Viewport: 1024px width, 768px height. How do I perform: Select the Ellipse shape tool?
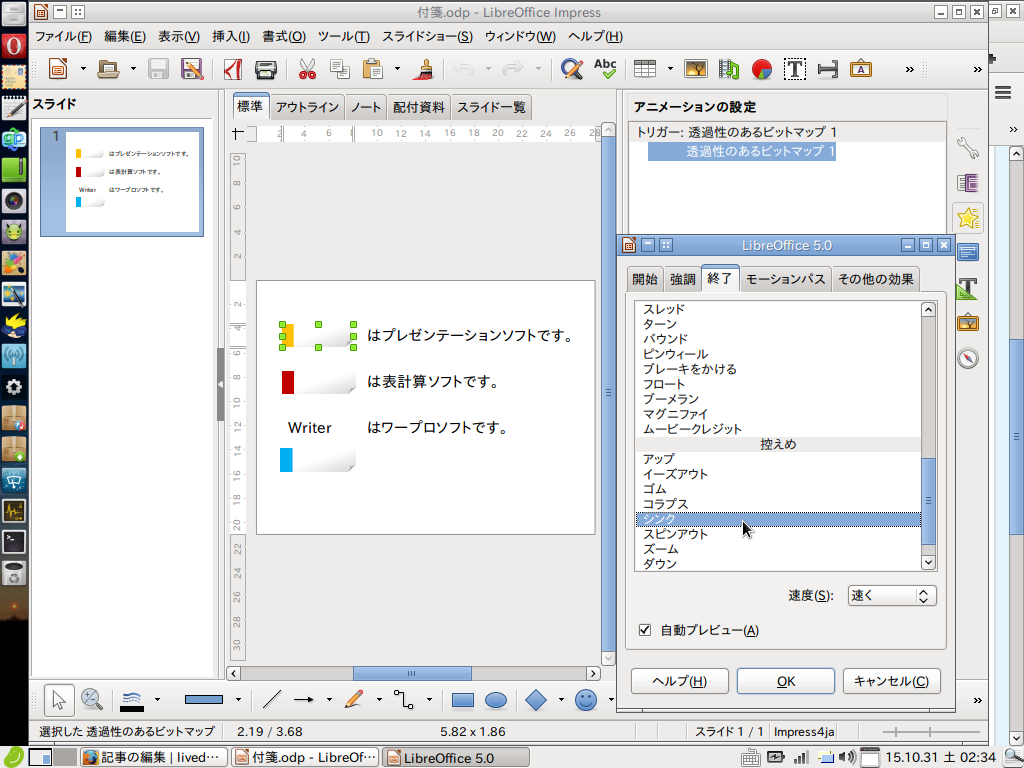(496, 699)
